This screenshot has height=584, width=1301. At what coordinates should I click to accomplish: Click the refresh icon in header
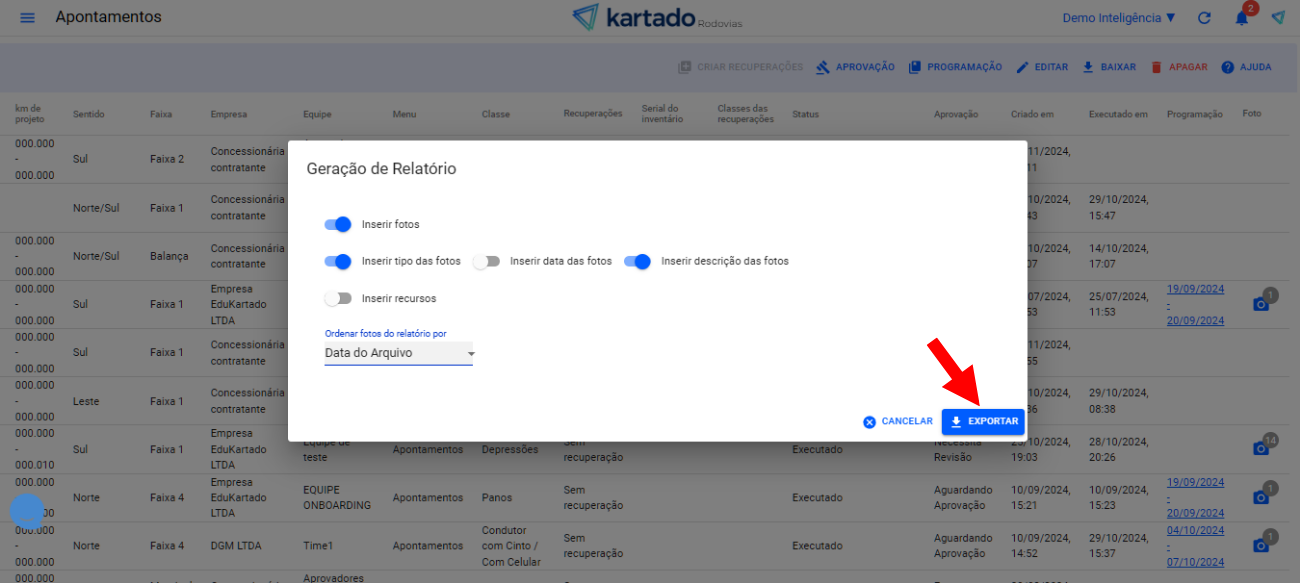(1204, 18)
